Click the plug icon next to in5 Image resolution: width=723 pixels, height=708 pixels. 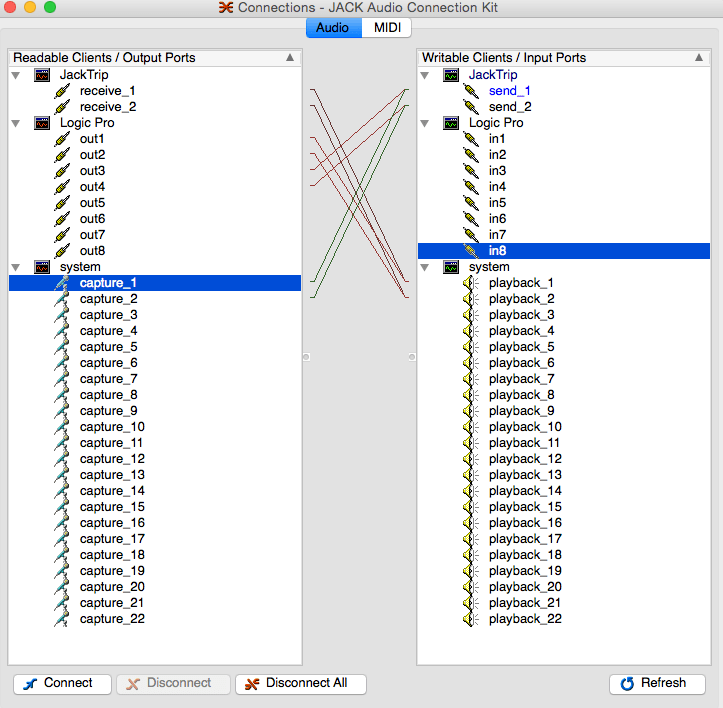(471, 203)
